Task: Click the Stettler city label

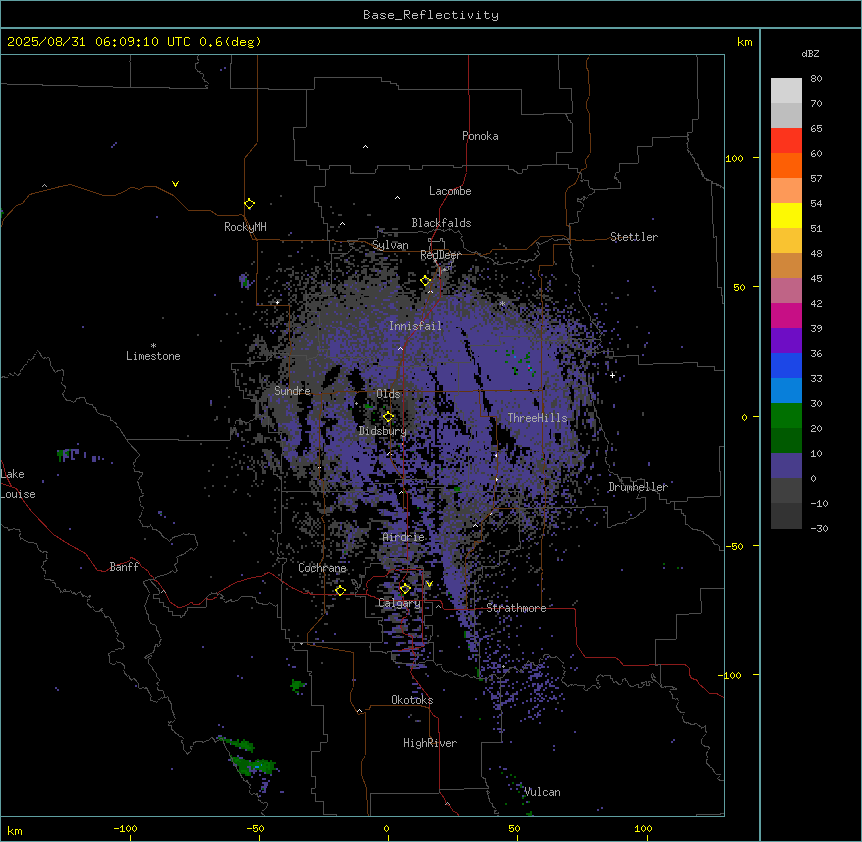Action: click(x=634, y=237)
